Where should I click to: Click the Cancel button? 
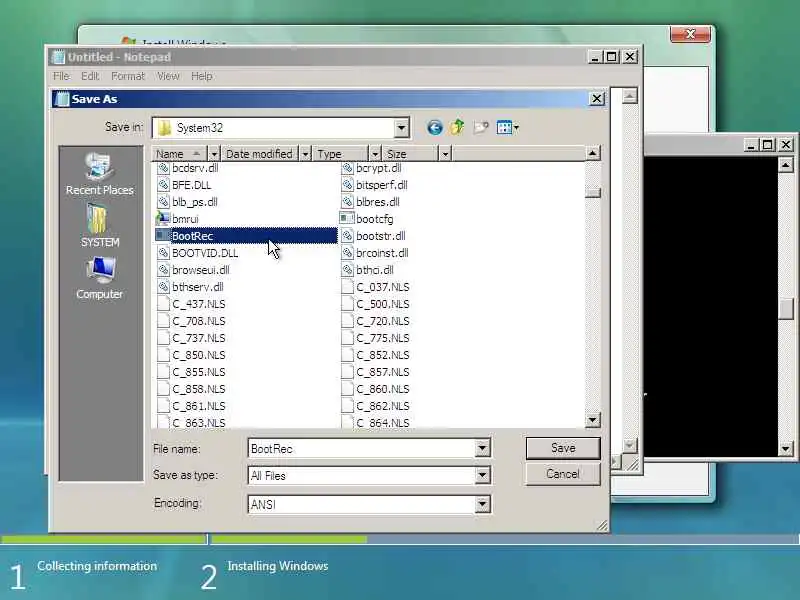point(563,474)
